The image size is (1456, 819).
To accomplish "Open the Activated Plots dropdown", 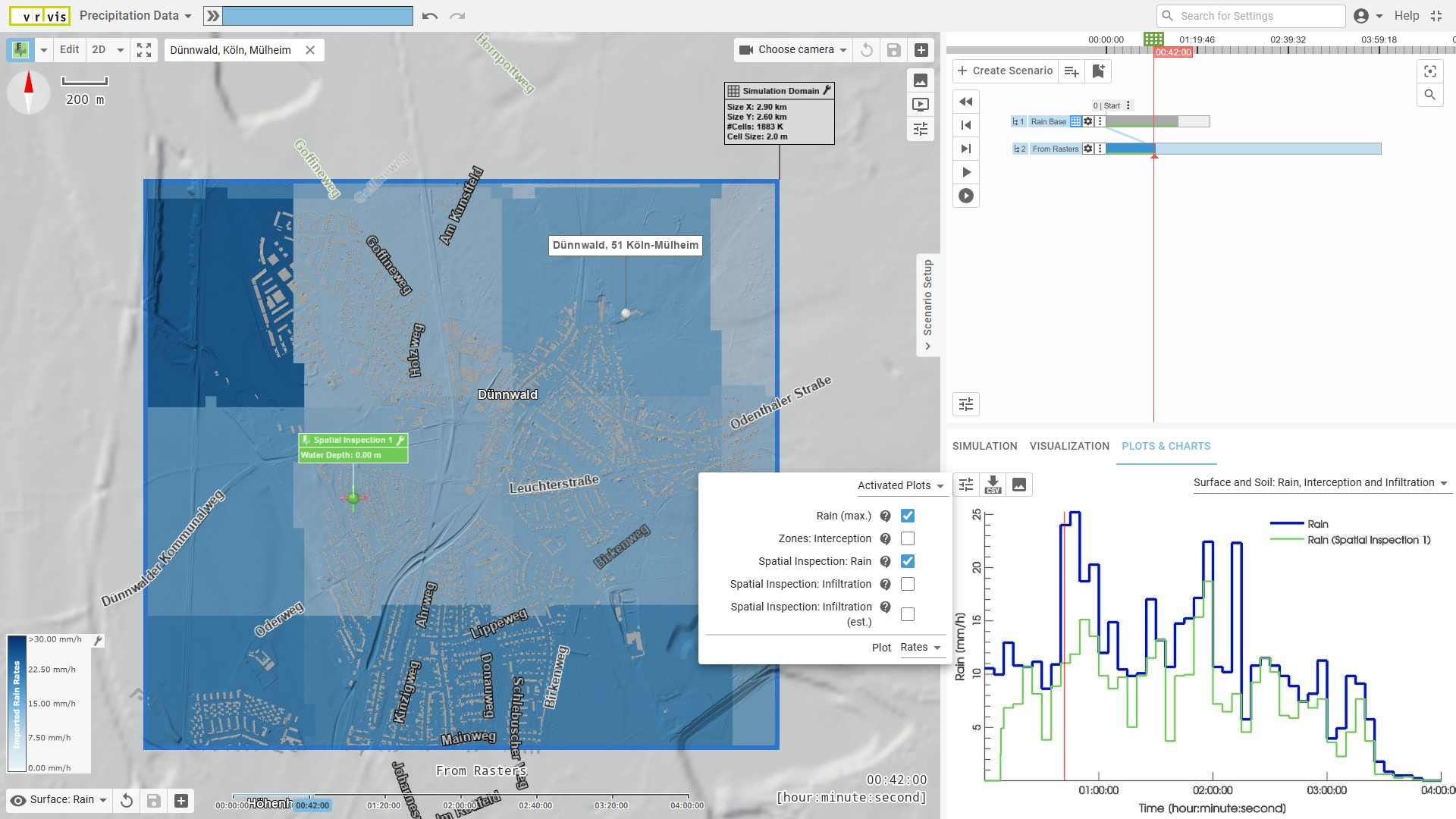I will click(x=900, y=485).
